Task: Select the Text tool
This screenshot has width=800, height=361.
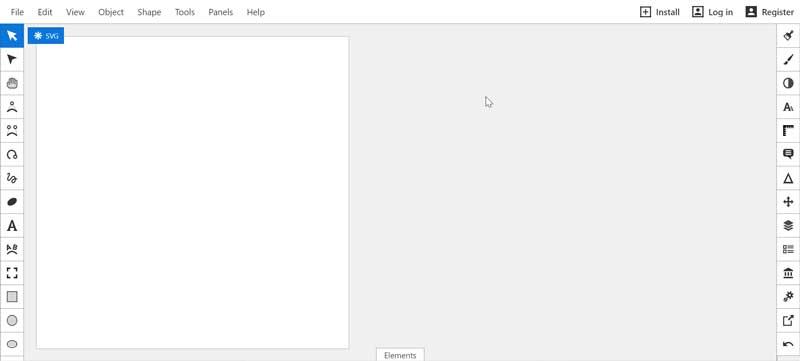Action: 12,225
